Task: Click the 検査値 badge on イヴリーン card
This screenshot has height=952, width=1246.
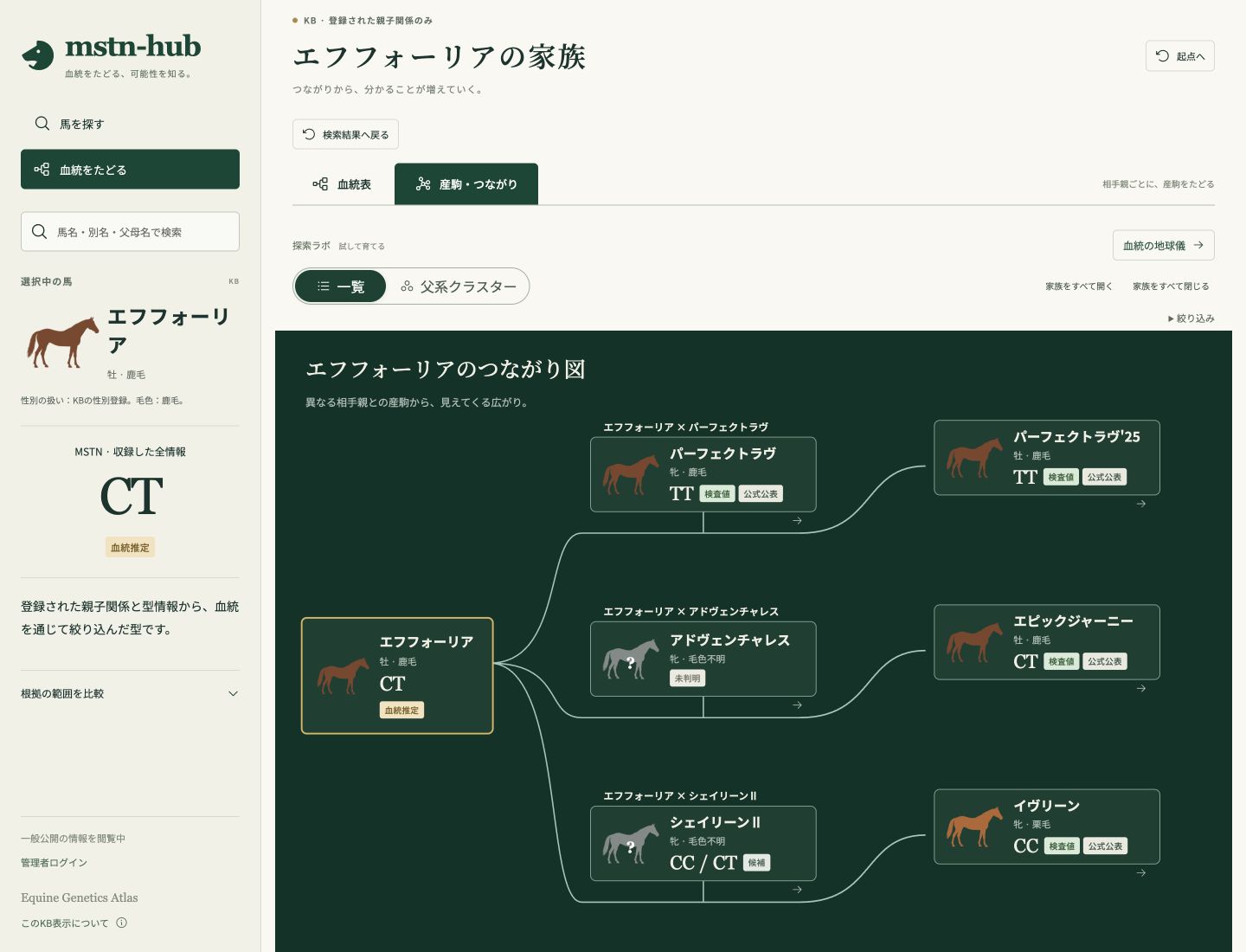Action: coord(1061,846)
